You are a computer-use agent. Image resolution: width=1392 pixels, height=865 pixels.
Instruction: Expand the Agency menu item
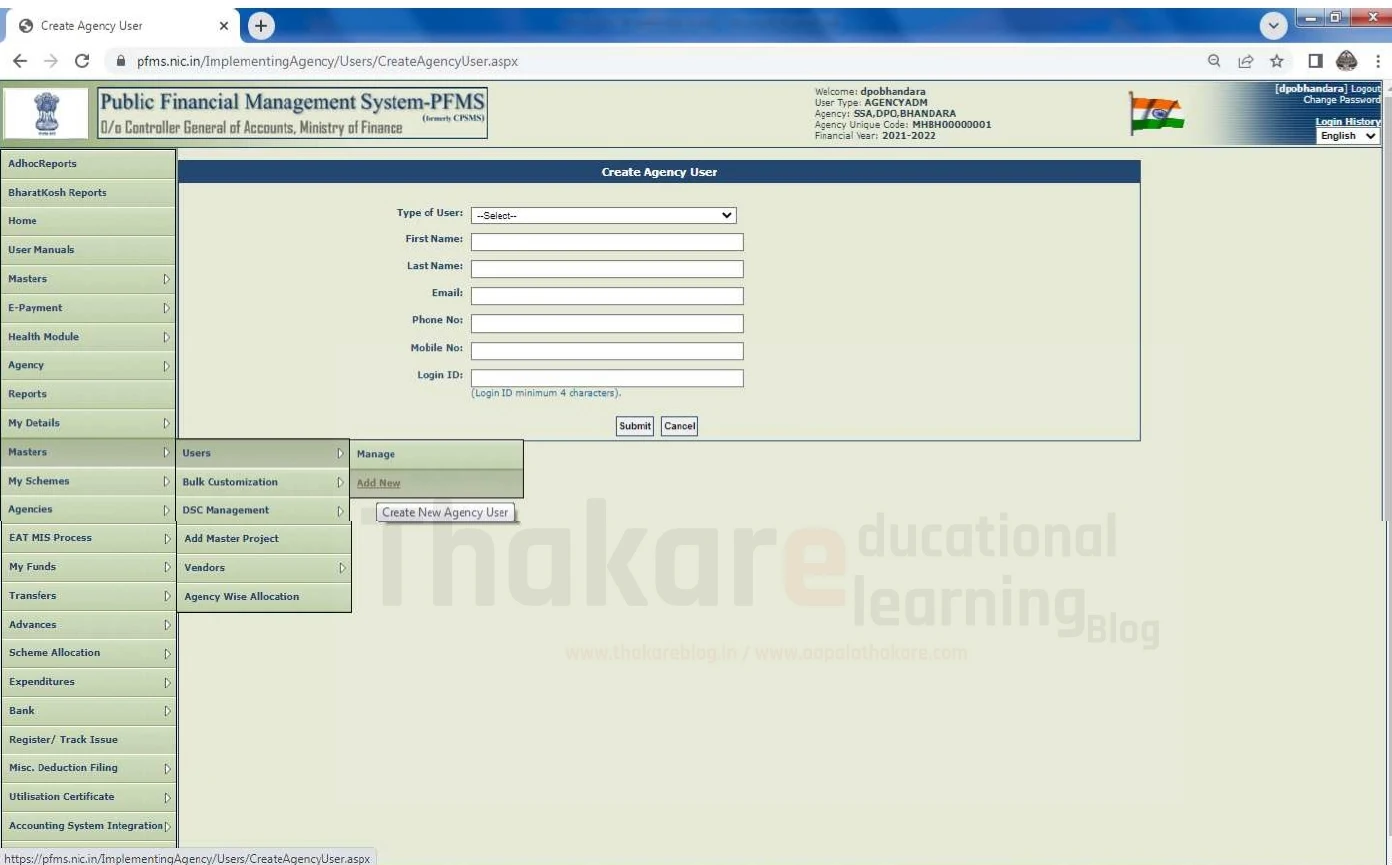(88, 365)
